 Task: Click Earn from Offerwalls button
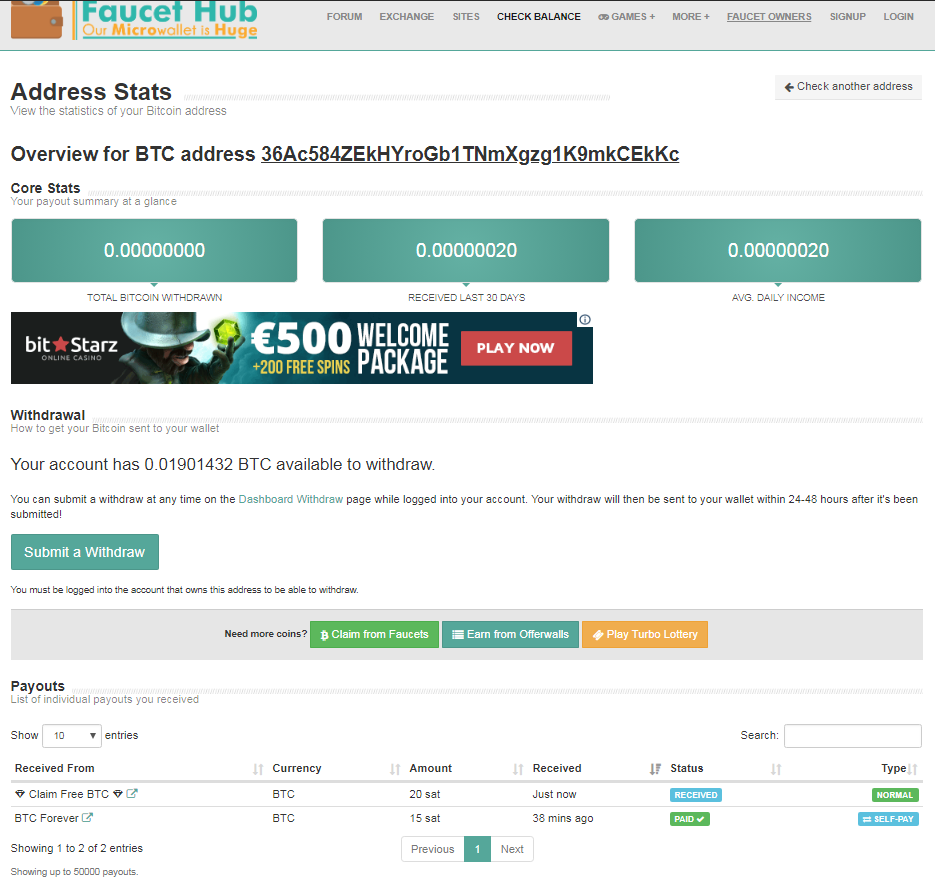tap(510, 634)
